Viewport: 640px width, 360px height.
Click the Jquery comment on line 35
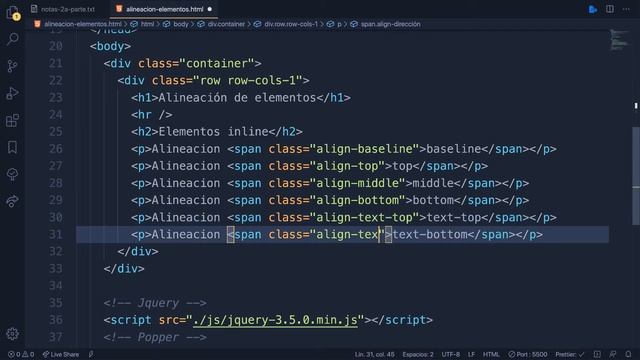[155, 303]
